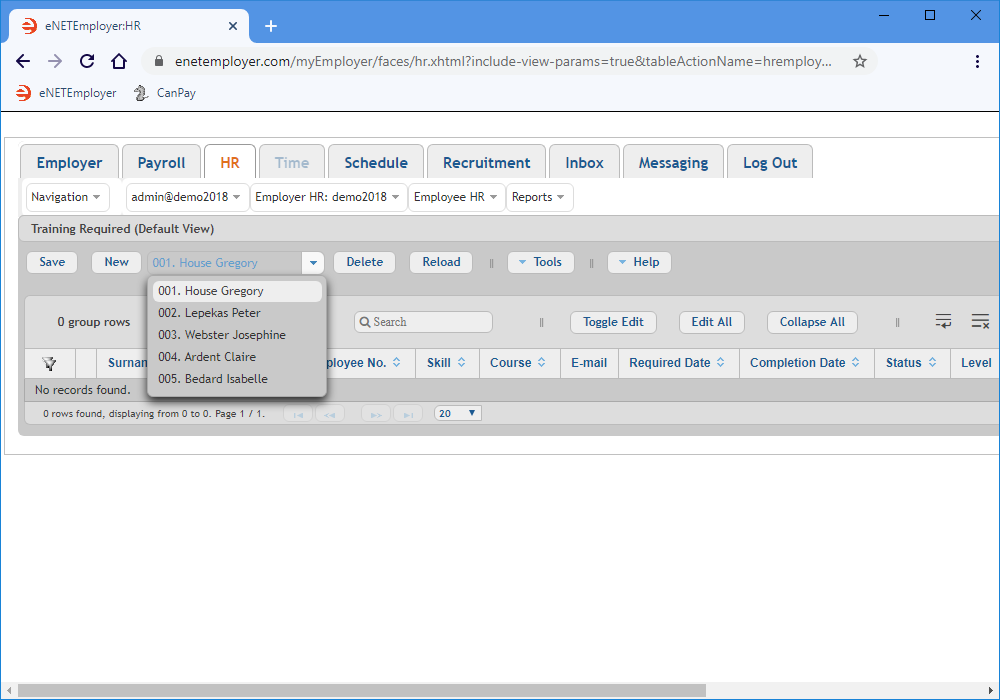
Task: Click the Level column header
Action: [x=976, y=363]
